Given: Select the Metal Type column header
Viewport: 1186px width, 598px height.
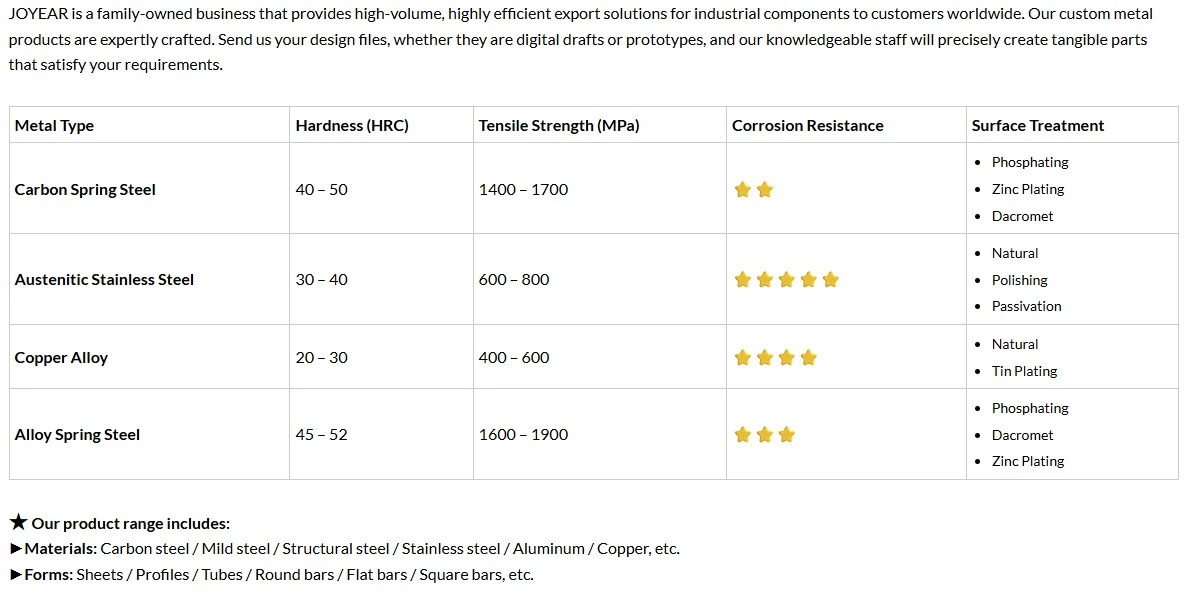Looking at the screenshot, I should pos(54,125).
